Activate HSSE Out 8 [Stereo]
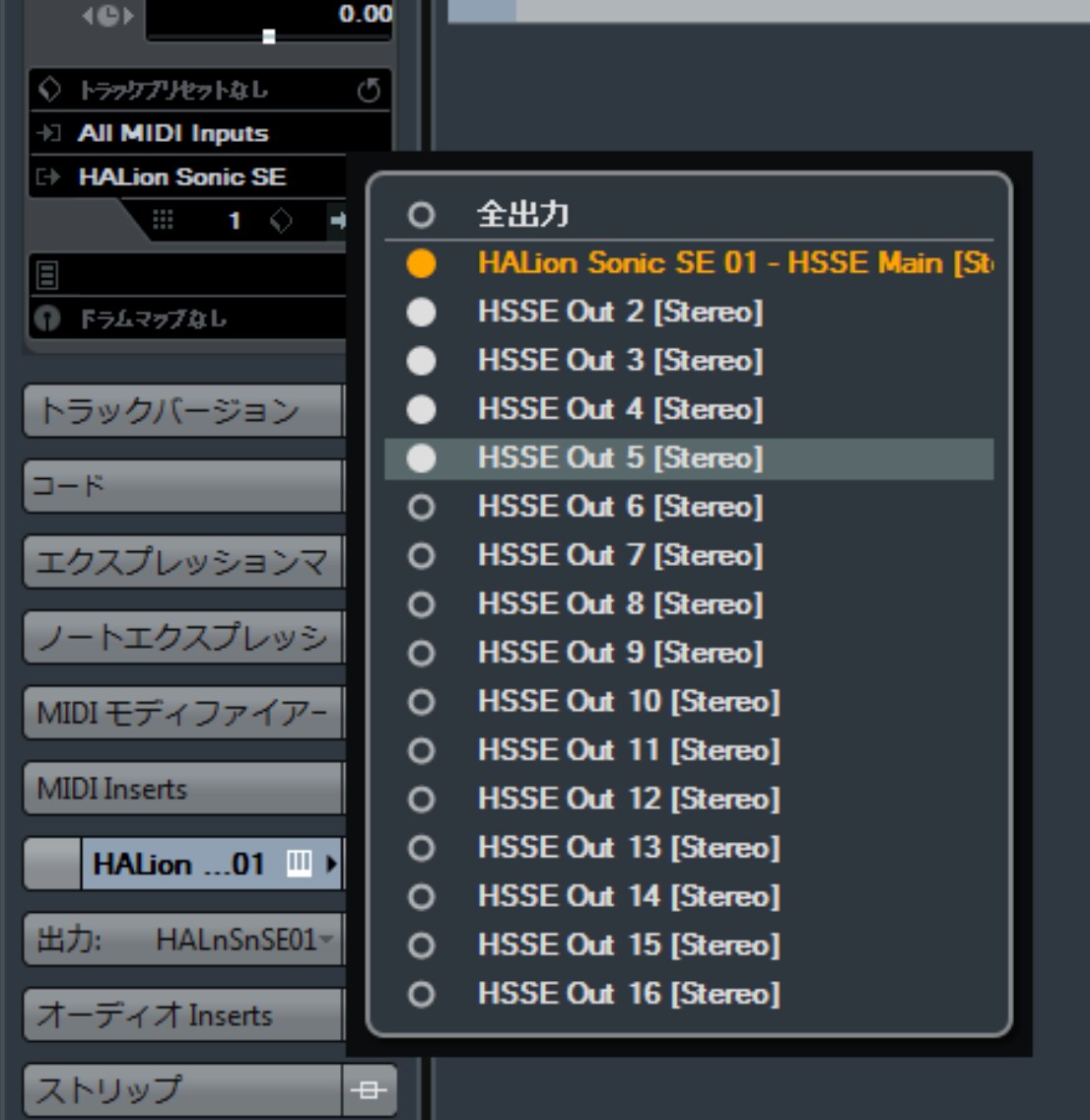 click(689, 604)
